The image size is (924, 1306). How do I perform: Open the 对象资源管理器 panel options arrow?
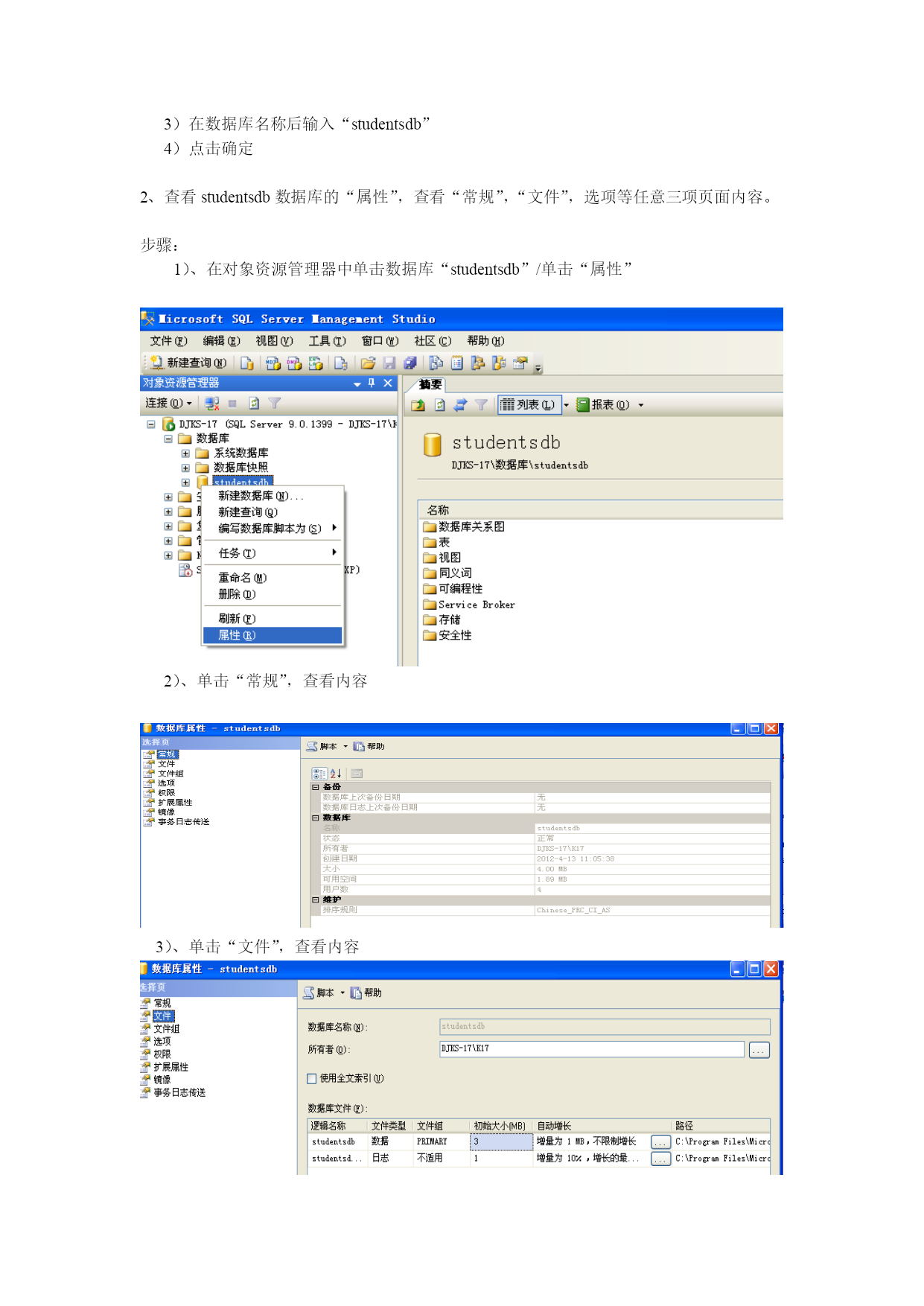click(357, 383)
